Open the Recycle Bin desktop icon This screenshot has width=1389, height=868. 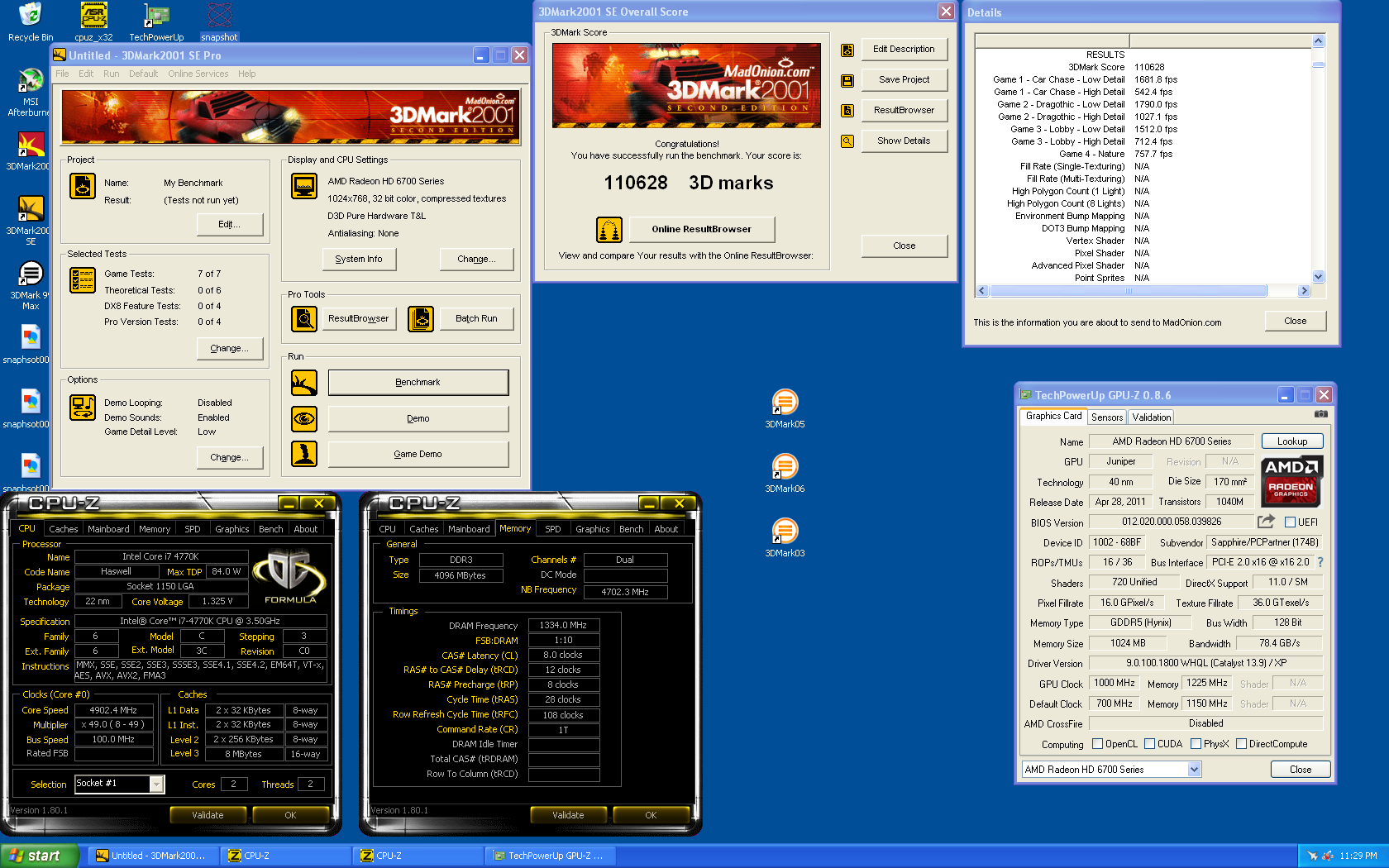tap(30, 22)
